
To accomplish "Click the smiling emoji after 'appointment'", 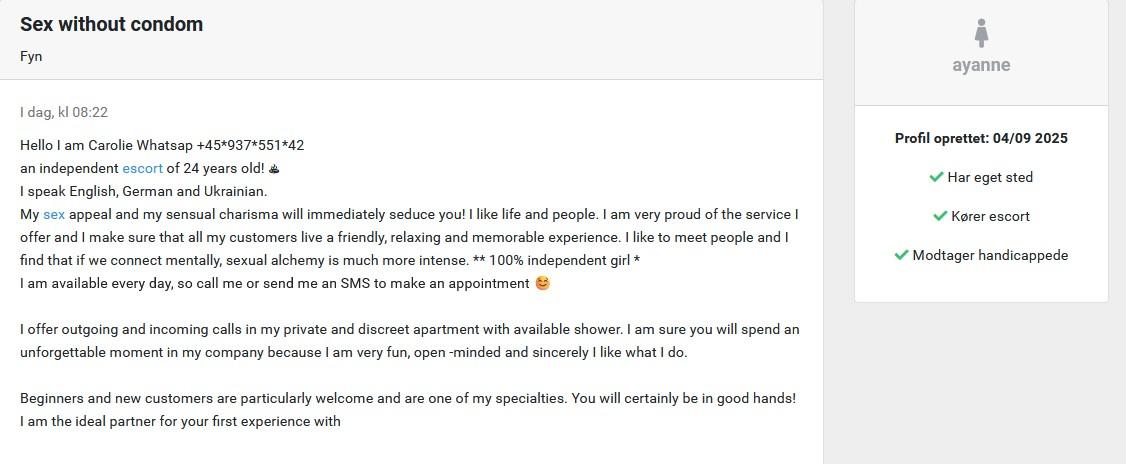I will [542, 283].
